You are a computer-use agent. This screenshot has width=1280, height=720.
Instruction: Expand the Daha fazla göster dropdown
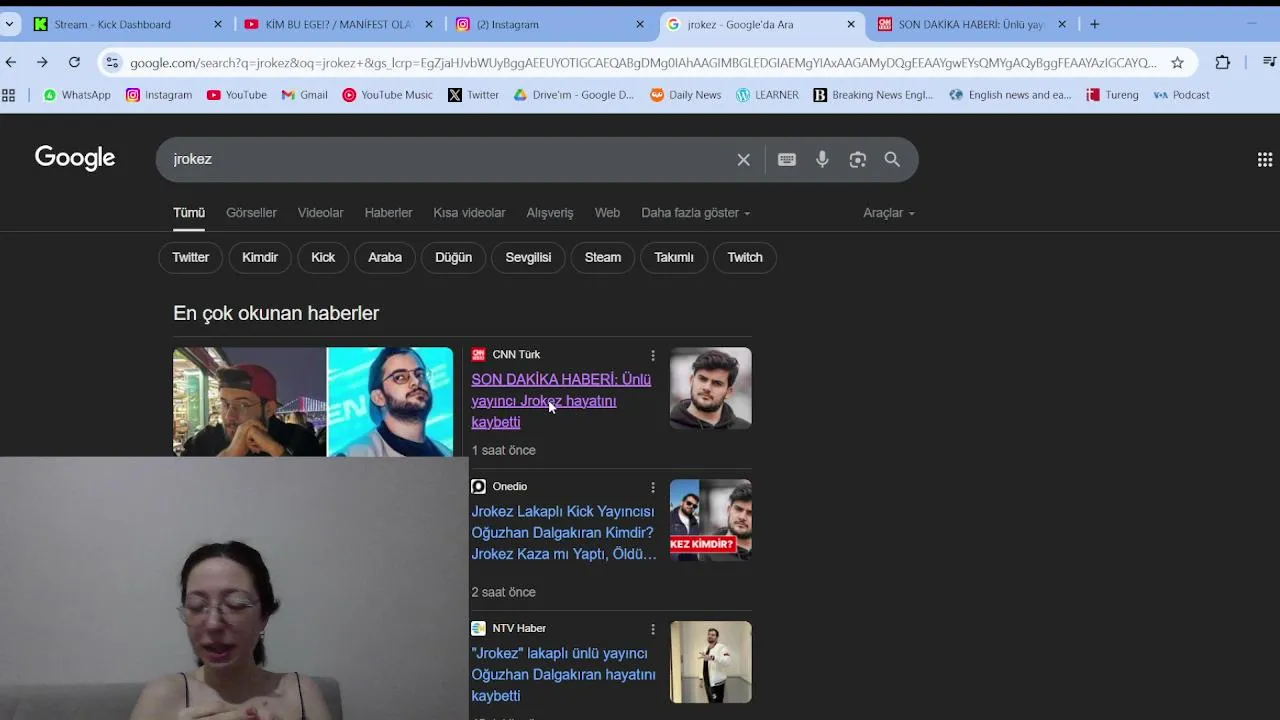(695, 213)
